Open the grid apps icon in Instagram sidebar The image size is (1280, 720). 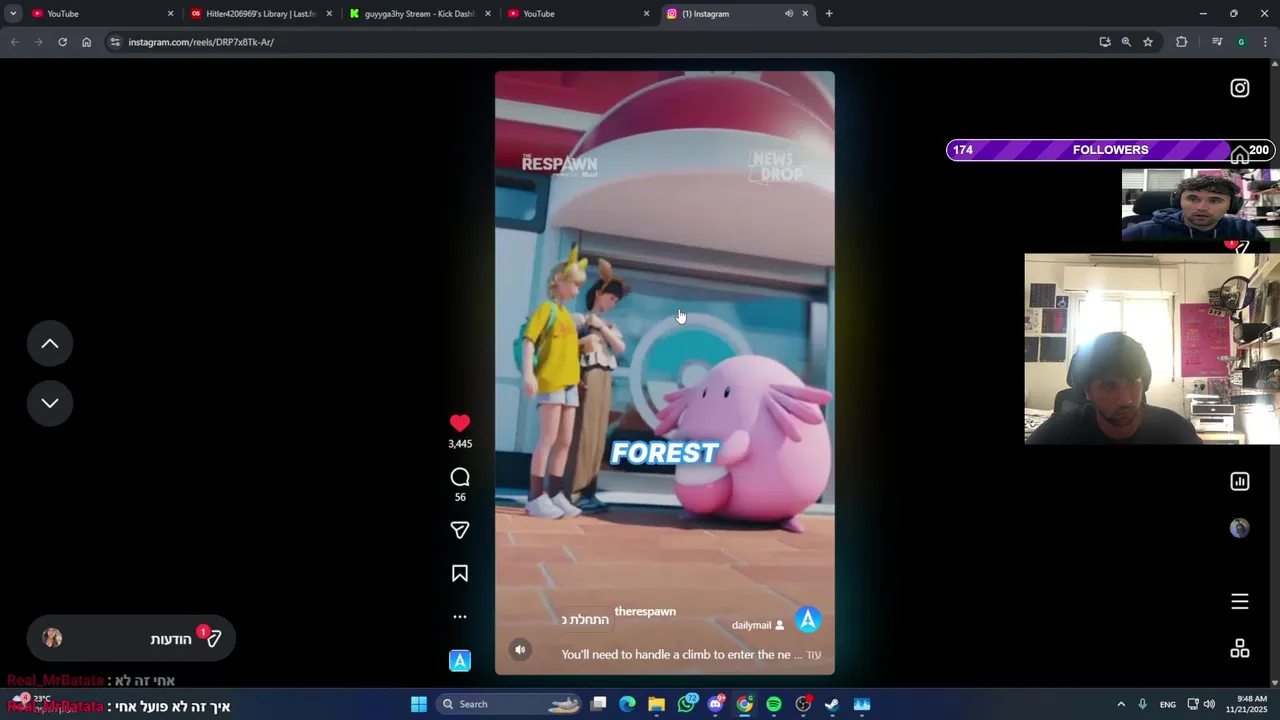[x=1240, y=649]
